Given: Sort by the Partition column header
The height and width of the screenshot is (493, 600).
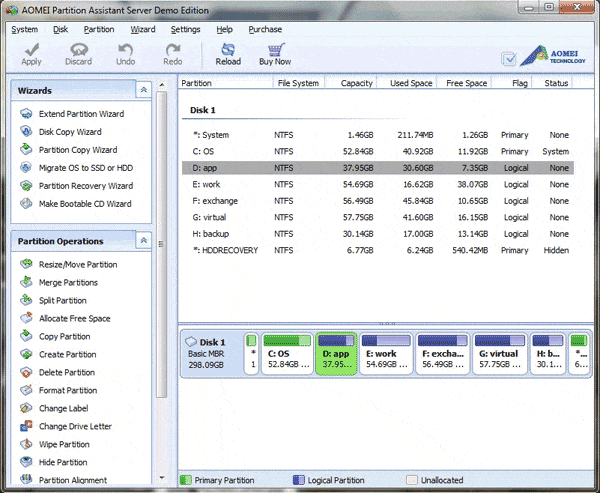Looking at the screenshot, I should 225,83.
